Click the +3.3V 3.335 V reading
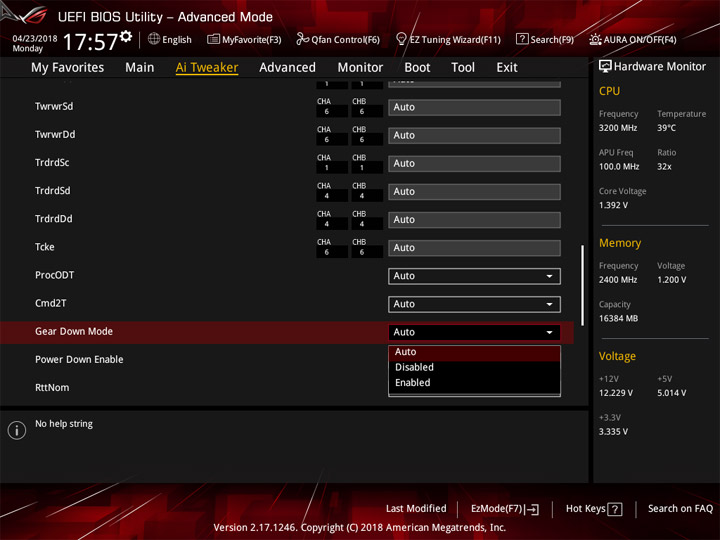This screenshot has width=720, height=540. pyautogui.click(x=613, y=432)
